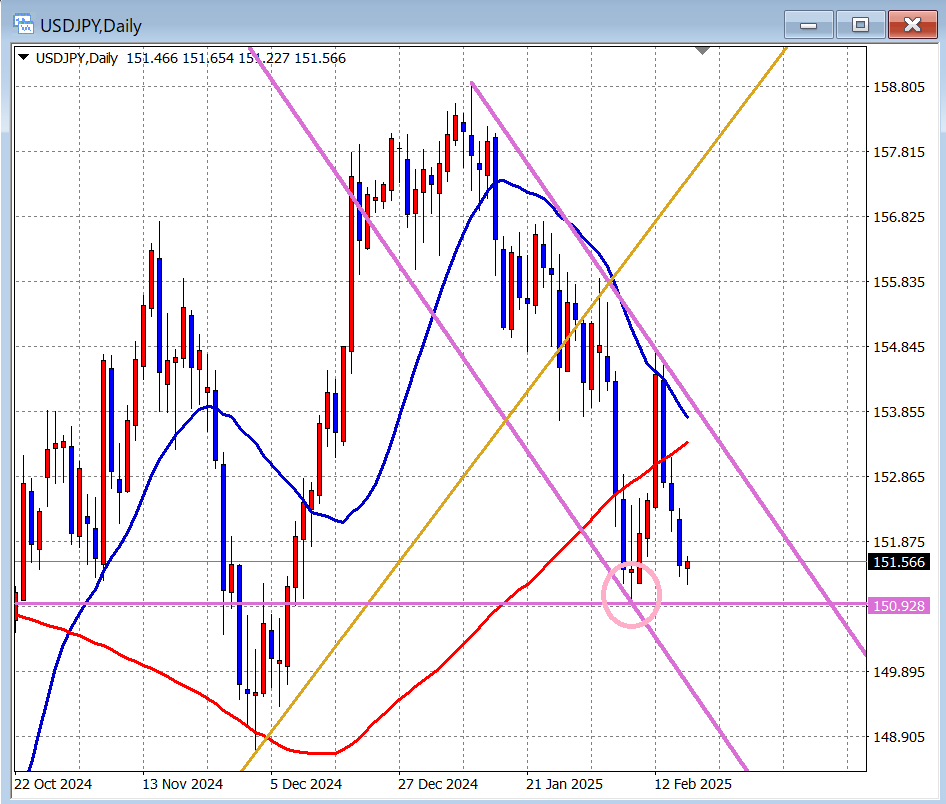Click the 158.805 price scale label
Viewport: 946px width, 804px height.
(899, 87)
